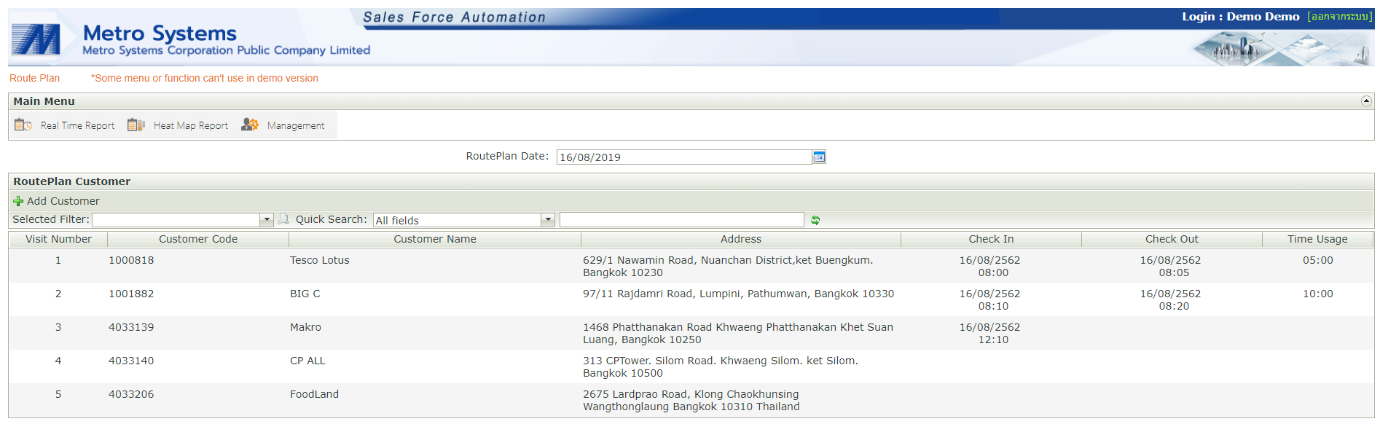Open the RoutePlan Date calendar picker
Viewport: 1380px width, 424px height.
tap(819, 157)
